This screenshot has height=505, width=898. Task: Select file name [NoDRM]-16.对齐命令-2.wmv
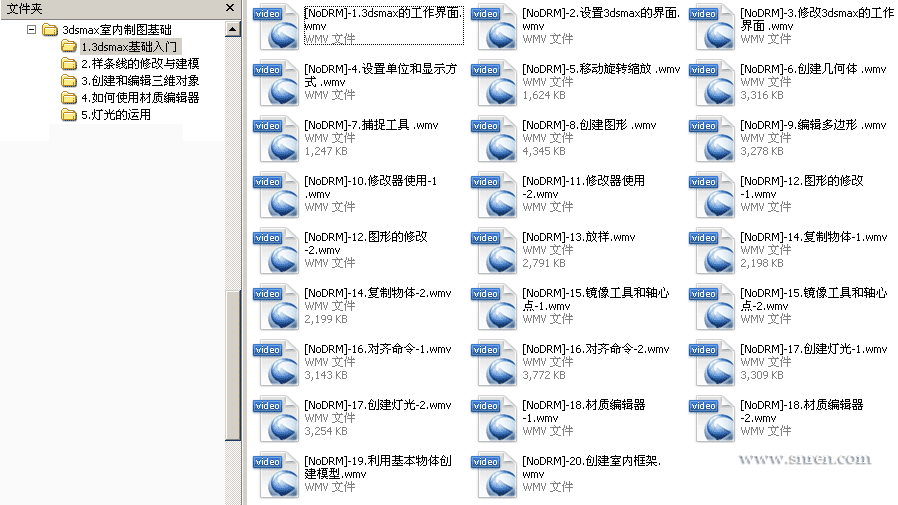point(596,349)
